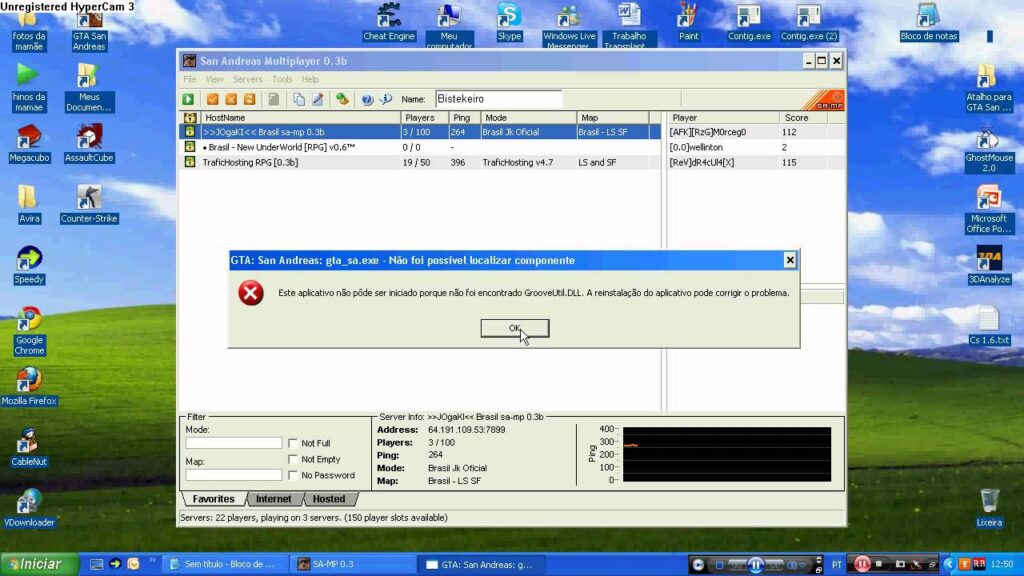
Task: Click OK in the GrooveUtil.DLL error dialog
Action: 515,328
